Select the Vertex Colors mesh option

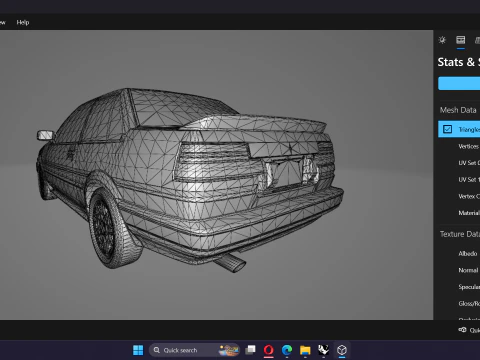coord(469,196)
